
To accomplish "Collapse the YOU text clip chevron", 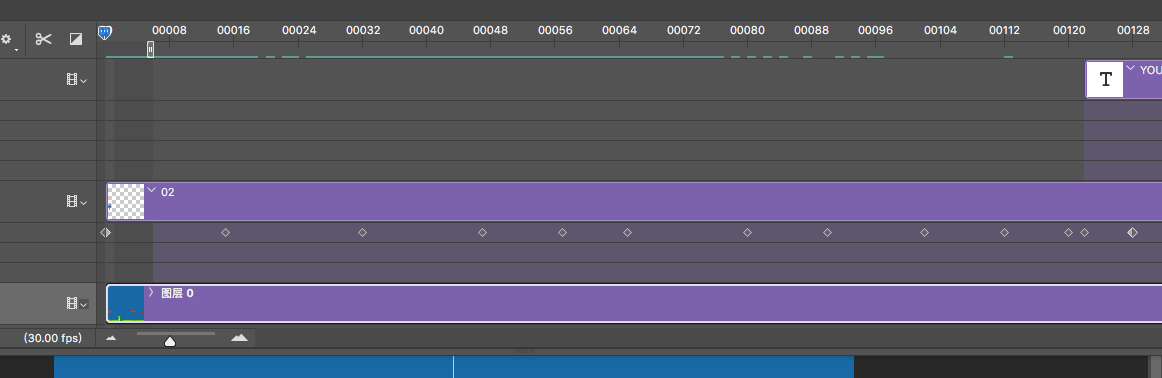I will 1130,68.
